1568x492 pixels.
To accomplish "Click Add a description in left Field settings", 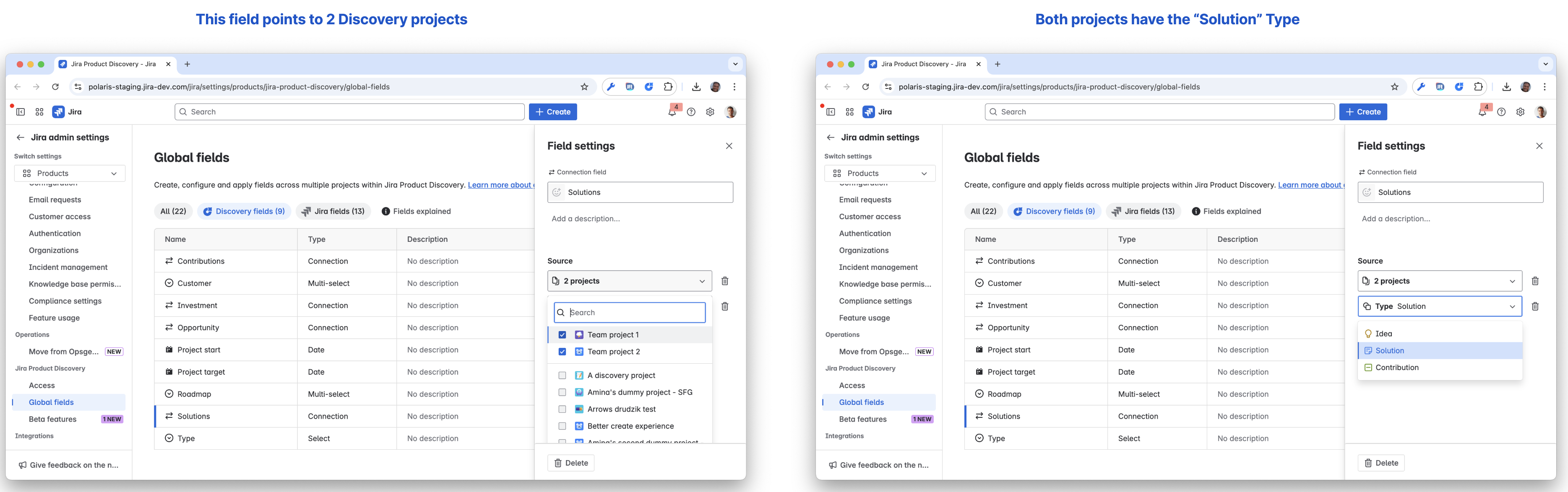I will (x=586, y=219).
